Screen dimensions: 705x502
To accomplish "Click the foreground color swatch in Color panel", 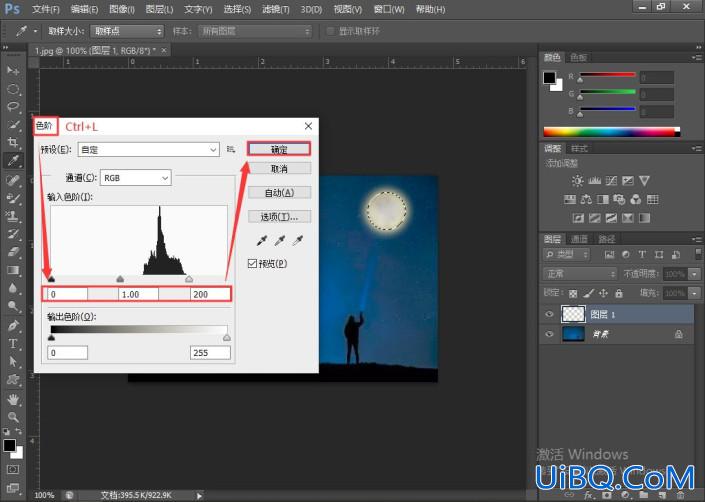I will pos(549,78).
